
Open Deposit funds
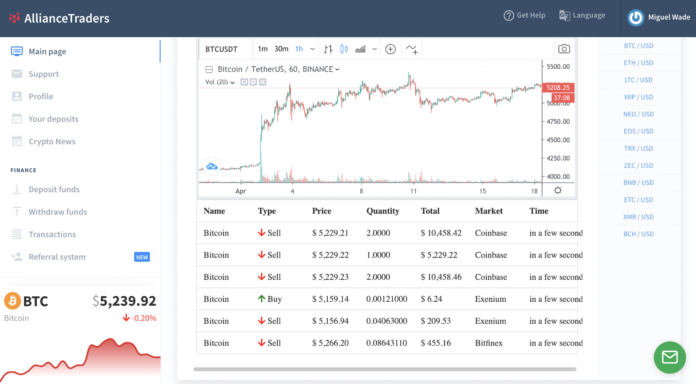click(54, 190)
